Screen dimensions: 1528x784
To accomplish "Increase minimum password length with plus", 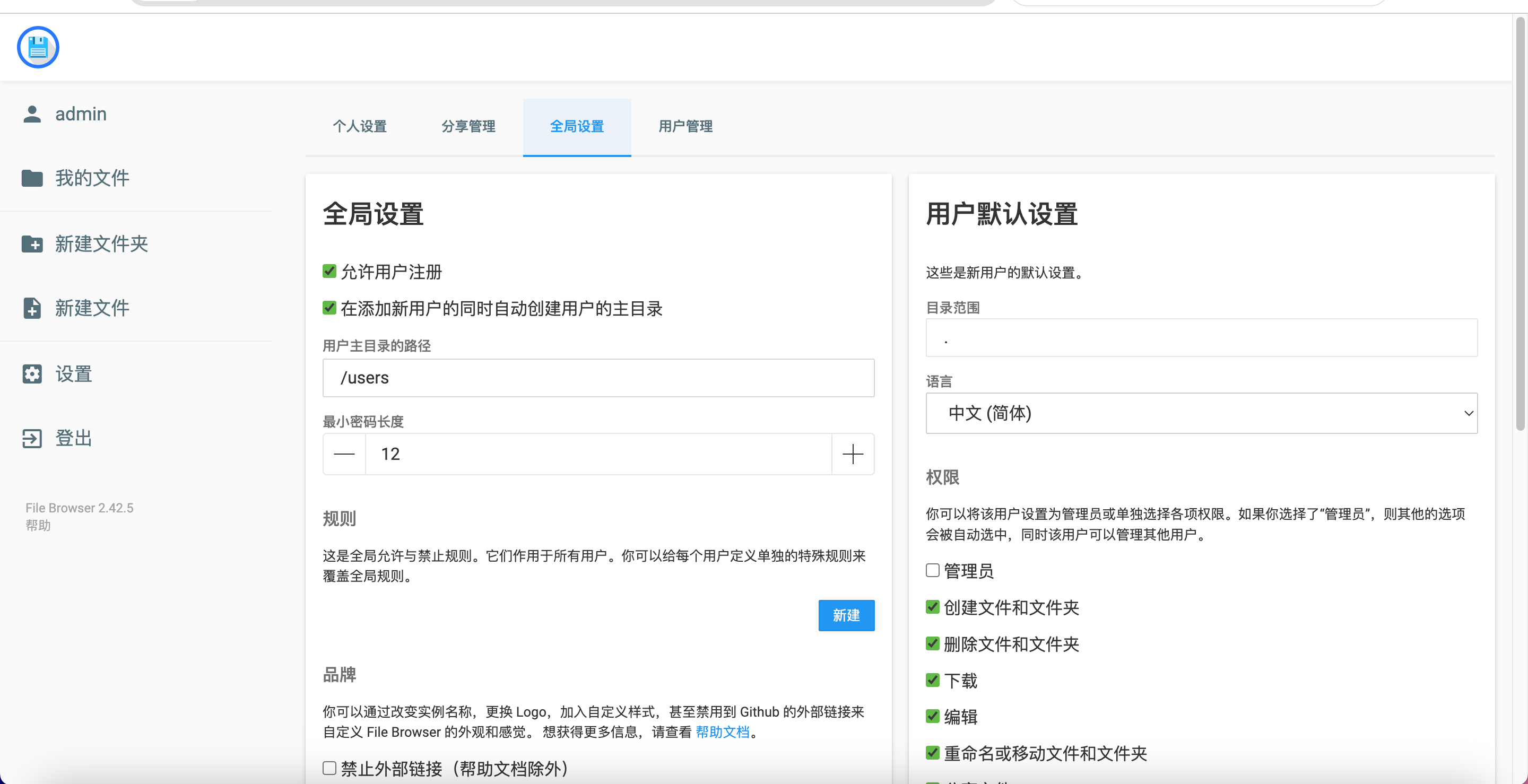I will (853, 454).
